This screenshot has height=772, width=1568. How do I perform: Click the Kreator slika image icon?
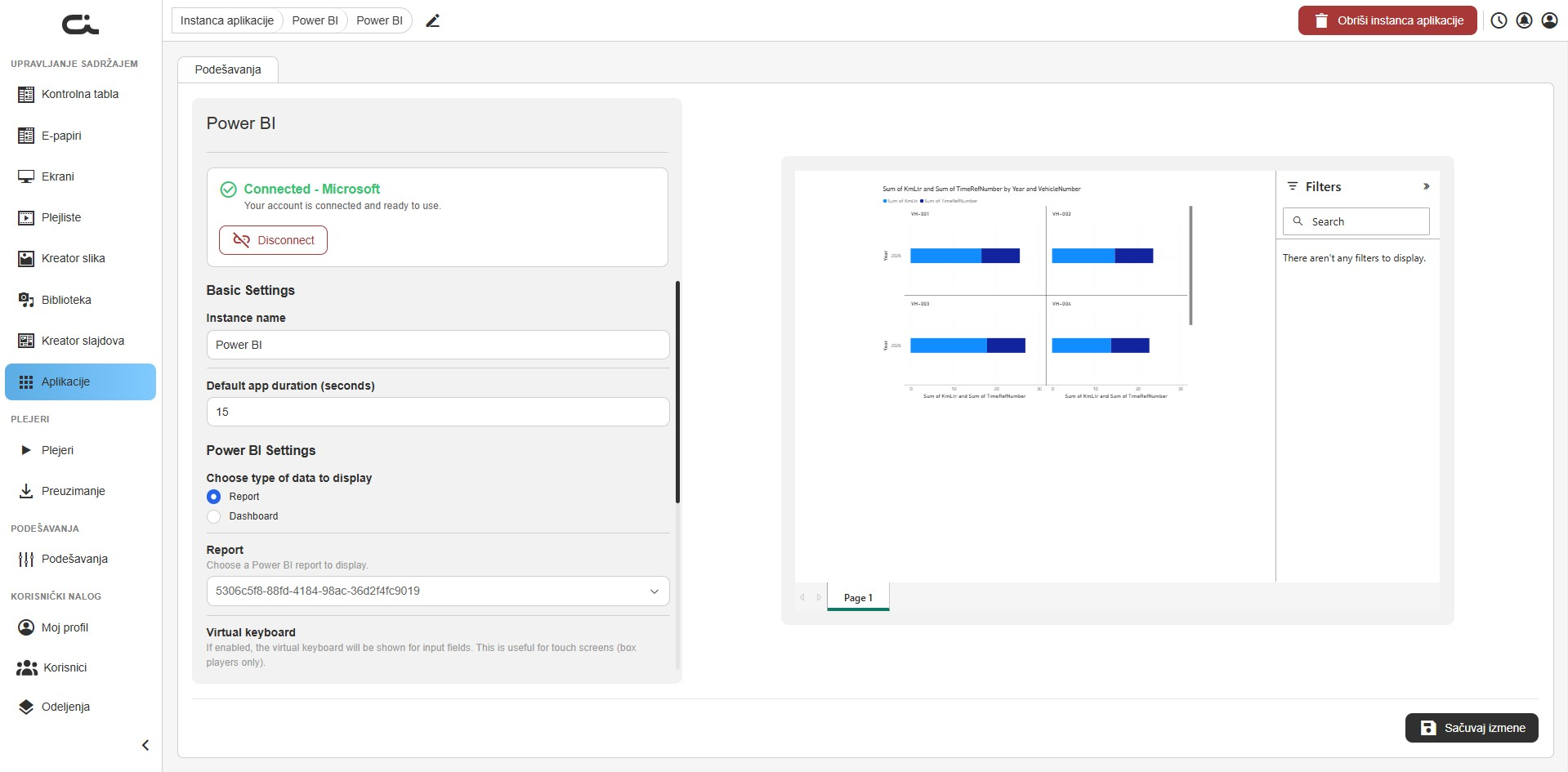click(x=26, y=258)
